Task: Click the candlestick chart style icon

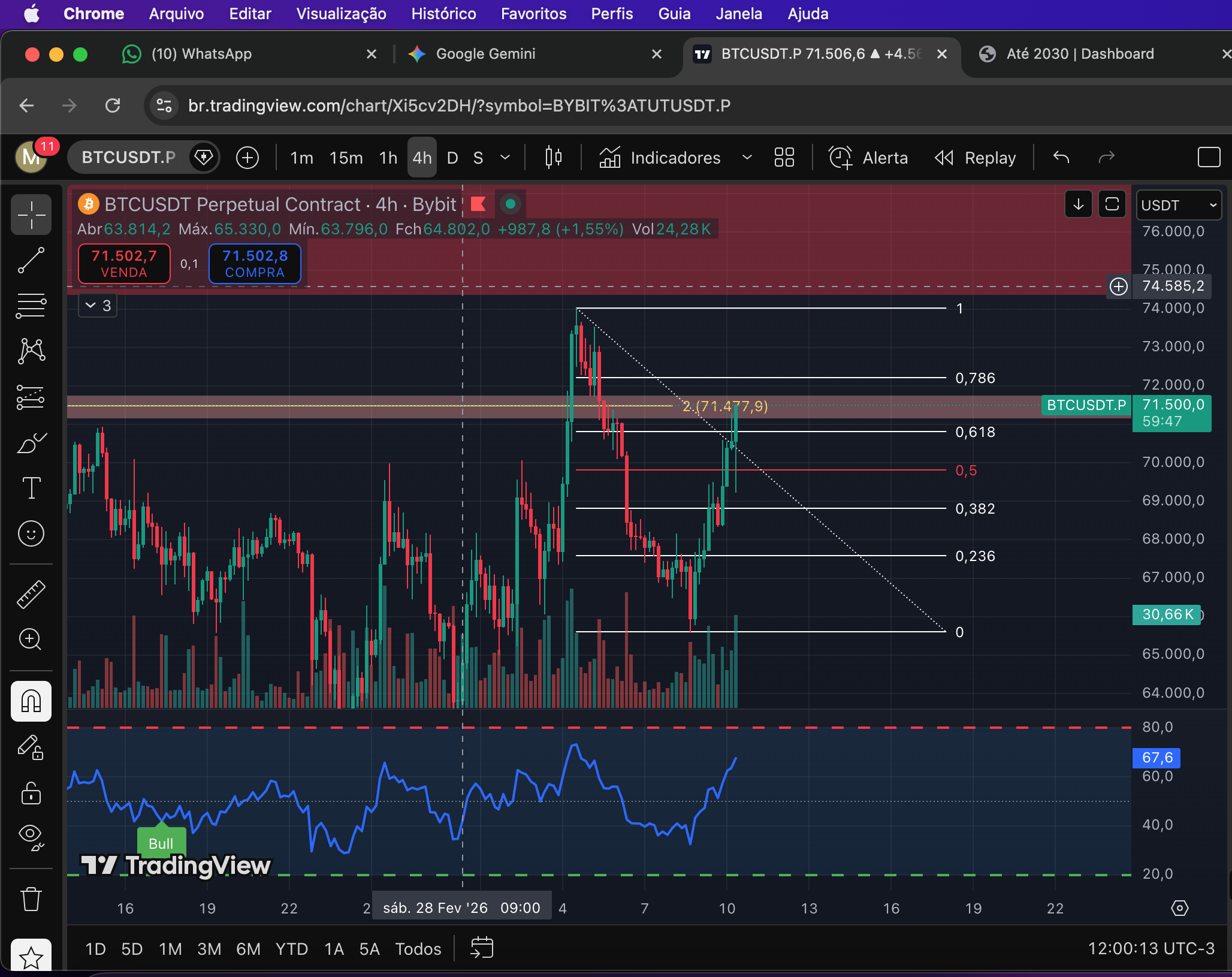Action: coord(553,158)
